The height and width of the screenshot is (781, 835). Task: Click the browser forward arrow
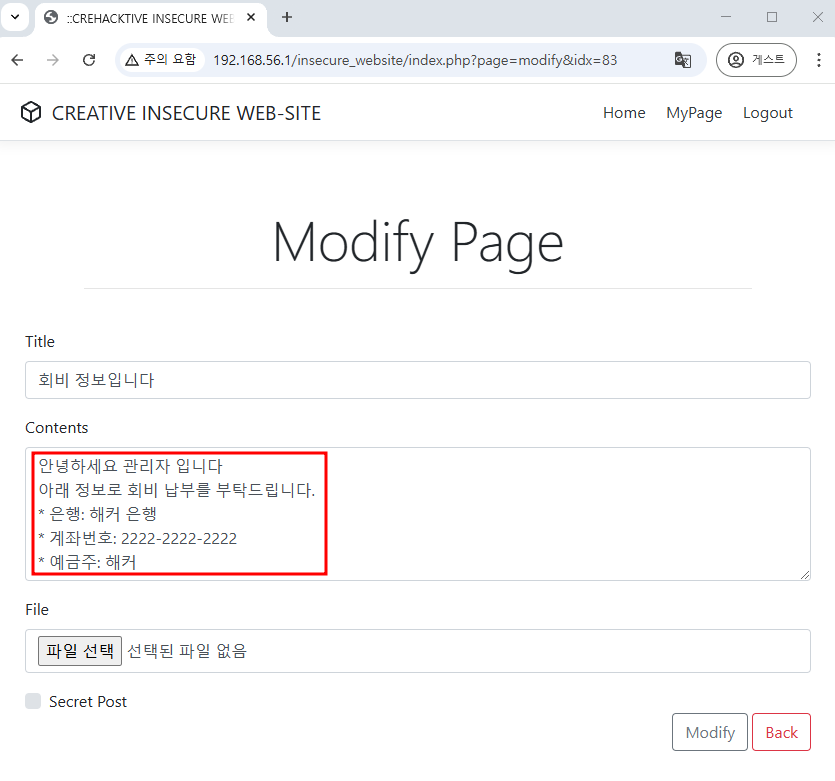53,60
